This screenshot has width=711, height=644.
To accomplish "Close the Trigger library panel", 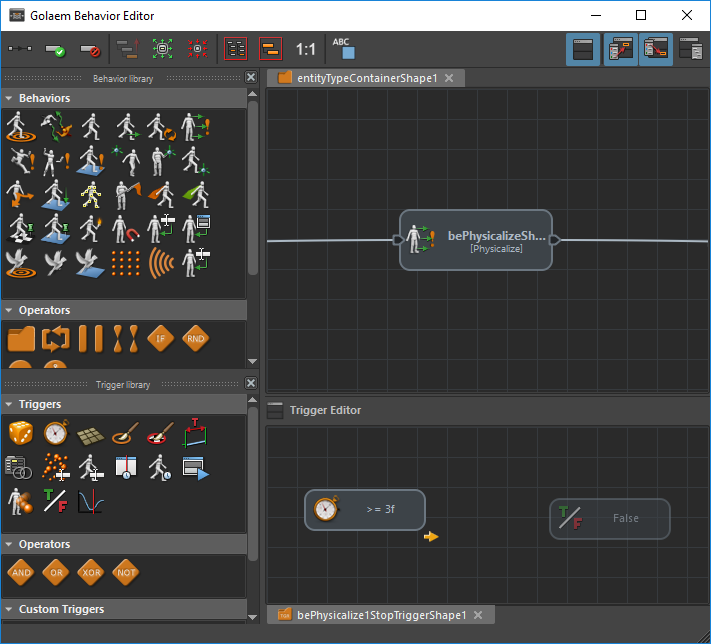I will (251, 383).
